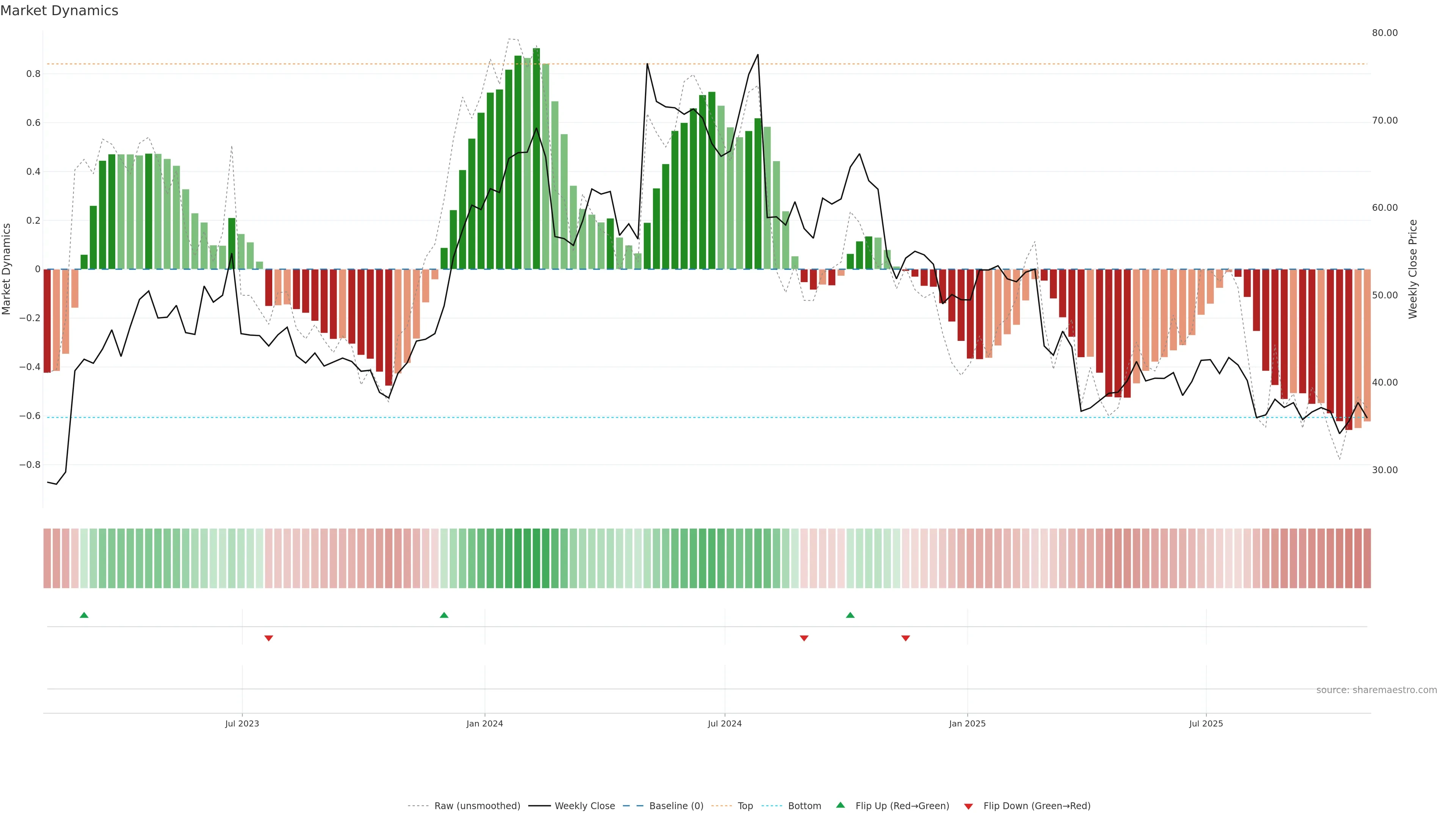This screenshot has width=1456, height=819.
Task: Click the green triangle icon in the legend
Action: point(841,805)
